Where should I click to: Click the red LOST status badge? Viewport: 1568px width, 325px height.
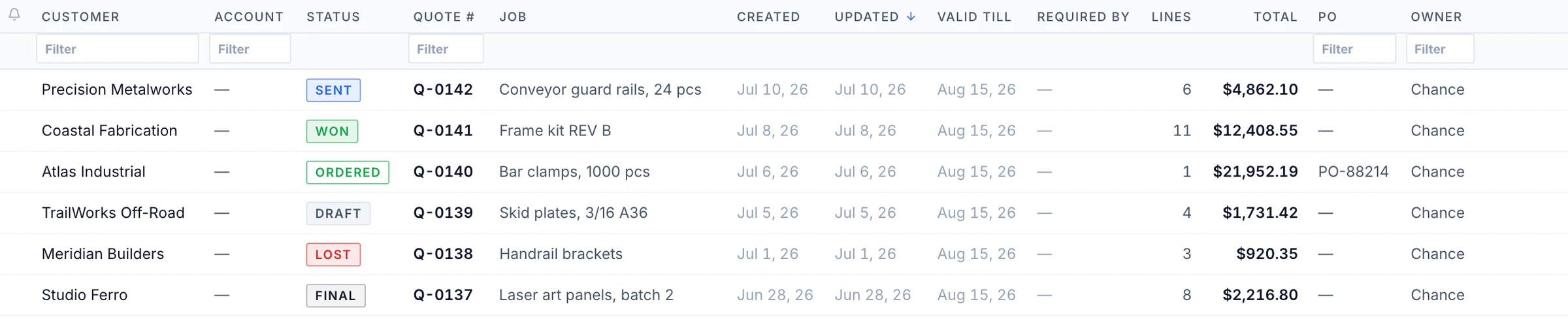pos(333,255)
